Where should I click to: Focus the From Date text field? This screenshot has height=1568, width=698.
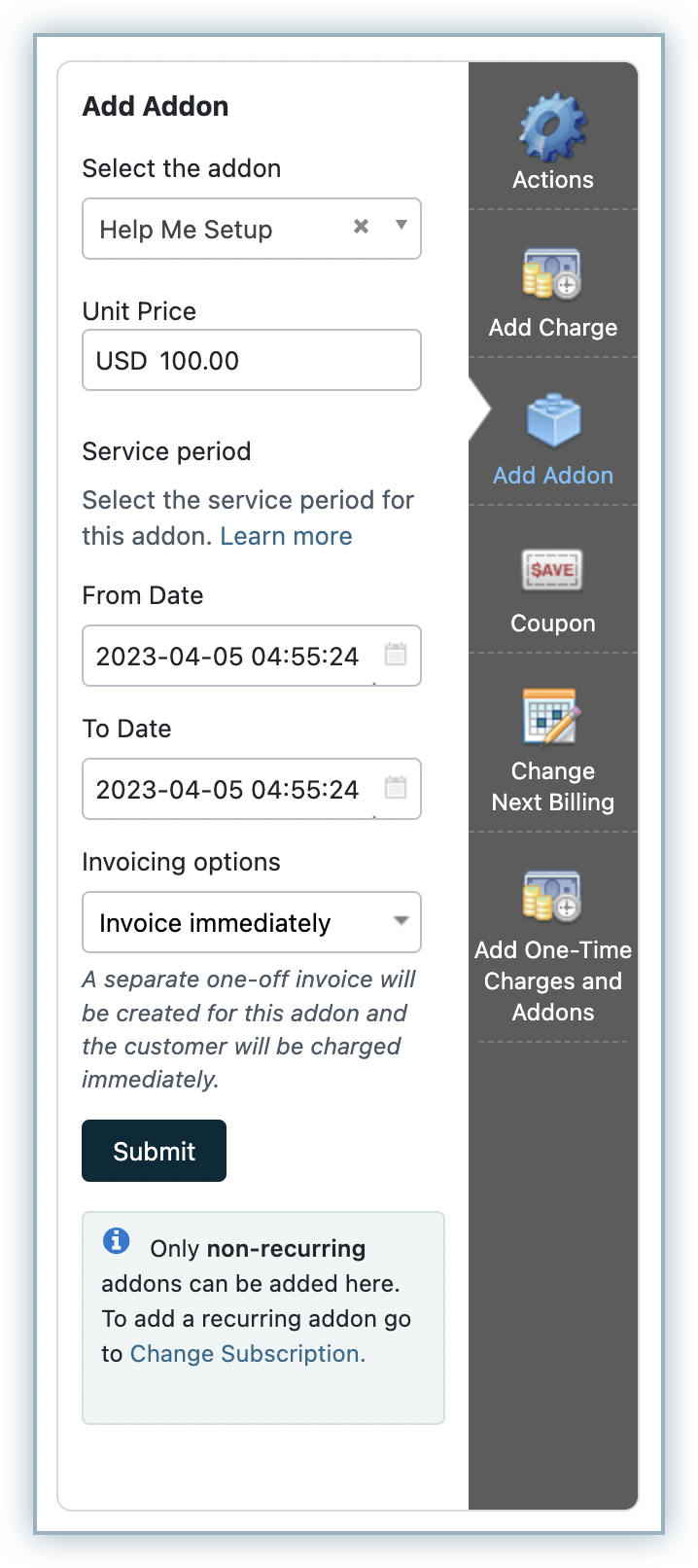[227, 657]
